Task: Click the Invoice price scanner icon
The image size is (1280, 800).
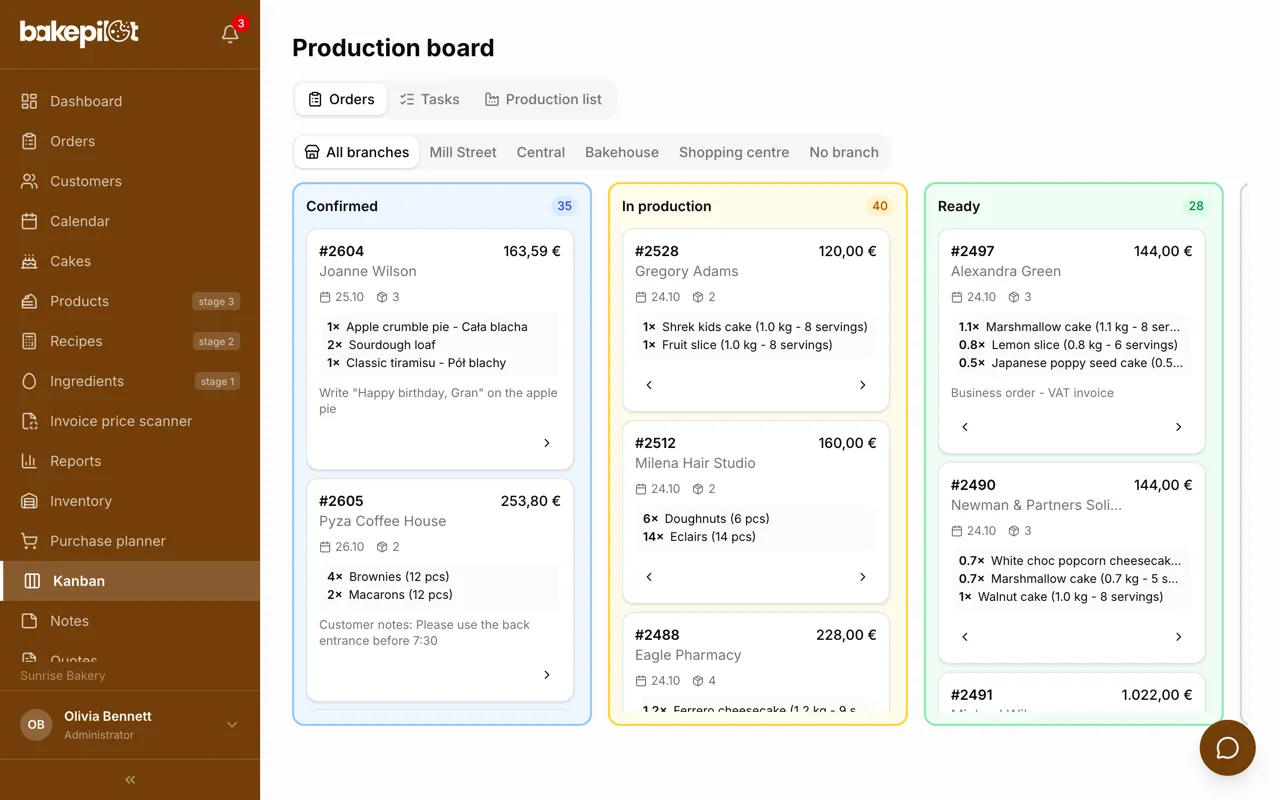Action: 30,421
